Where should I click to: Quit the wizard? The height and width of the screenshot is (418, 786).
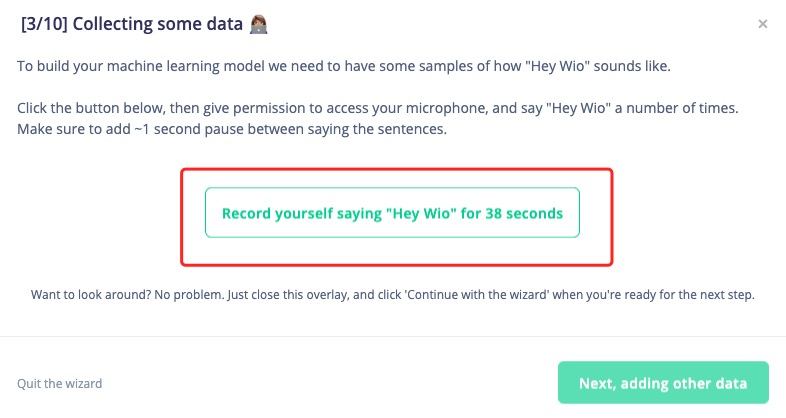coord(59,383)
